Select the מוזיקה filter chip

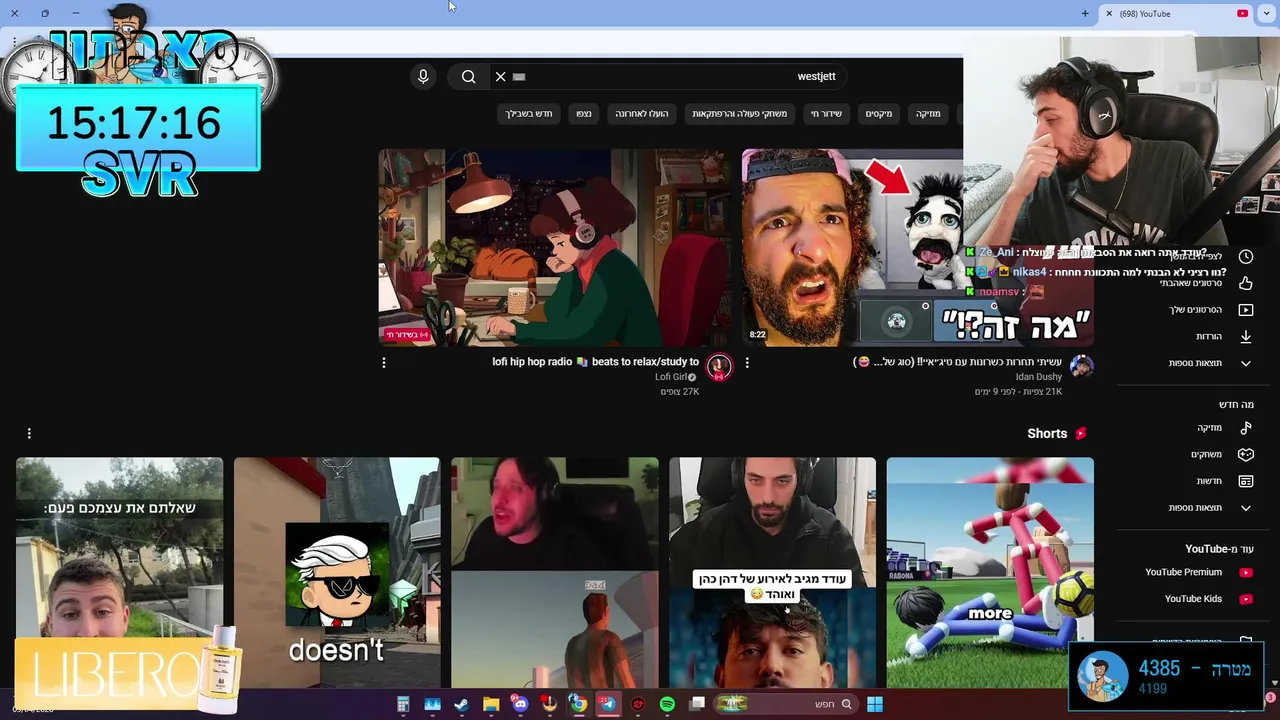(x=928, y=114)
